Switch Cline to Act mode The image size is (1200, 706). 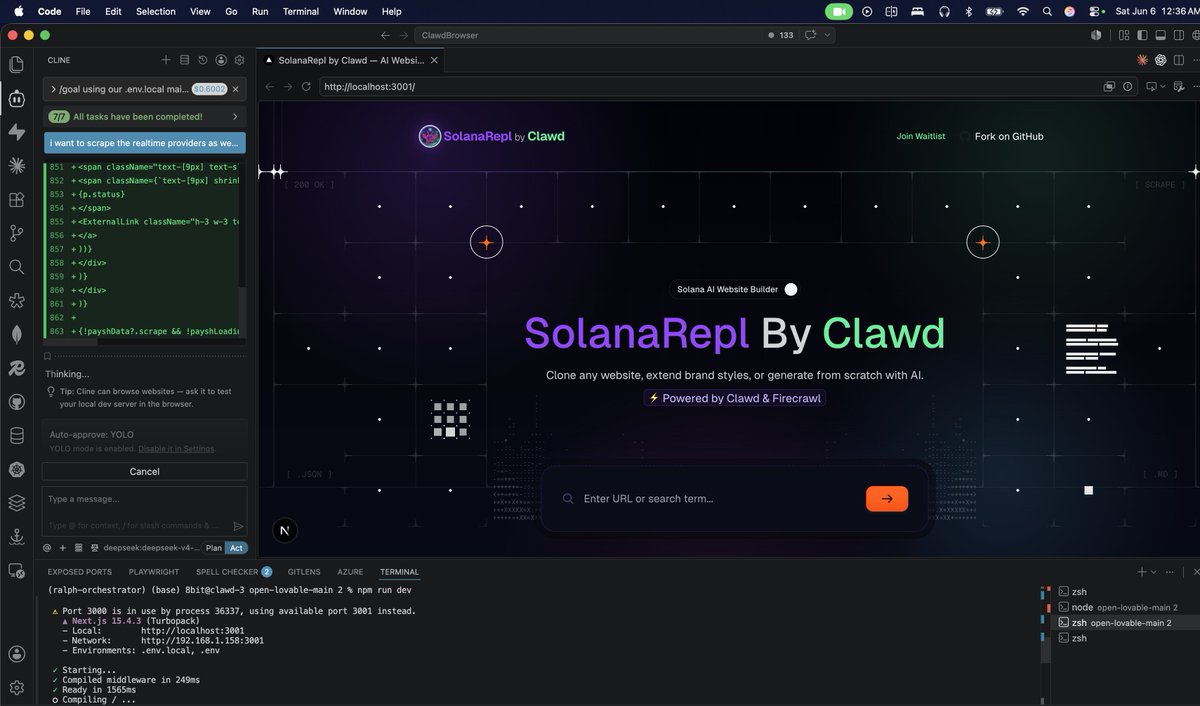[x=236, y=548]
